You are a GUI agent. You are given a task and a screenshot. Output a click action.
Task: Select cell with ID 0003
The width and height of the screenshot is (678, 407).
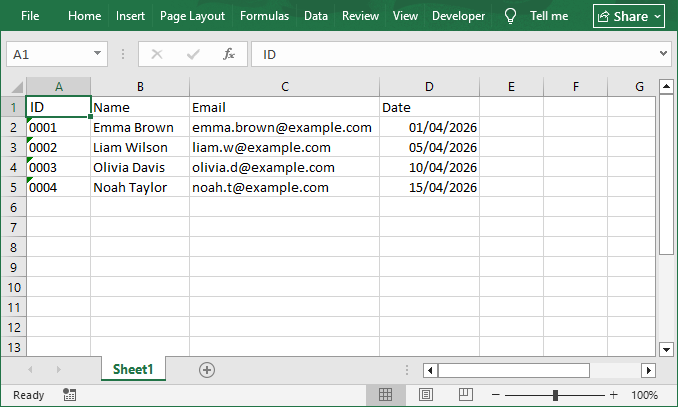coord(59,167)
